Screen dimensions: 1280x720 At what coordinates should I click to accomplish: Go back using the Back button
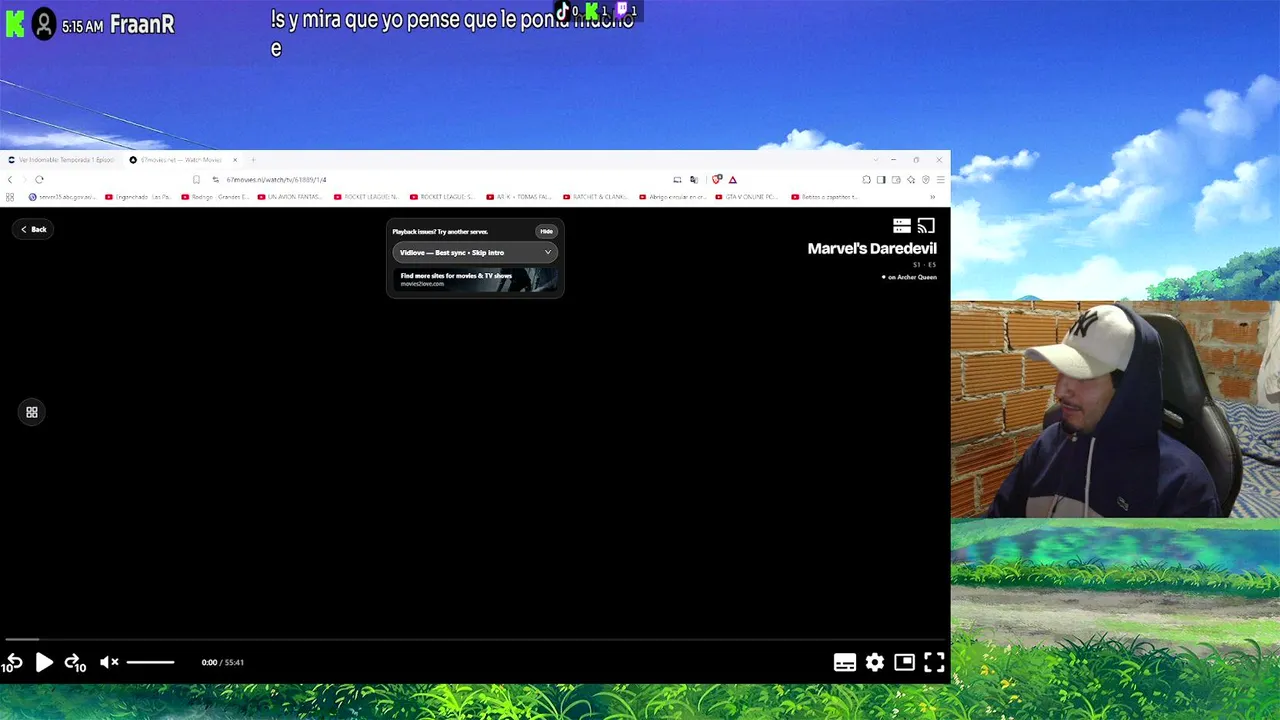pos(34,229)
